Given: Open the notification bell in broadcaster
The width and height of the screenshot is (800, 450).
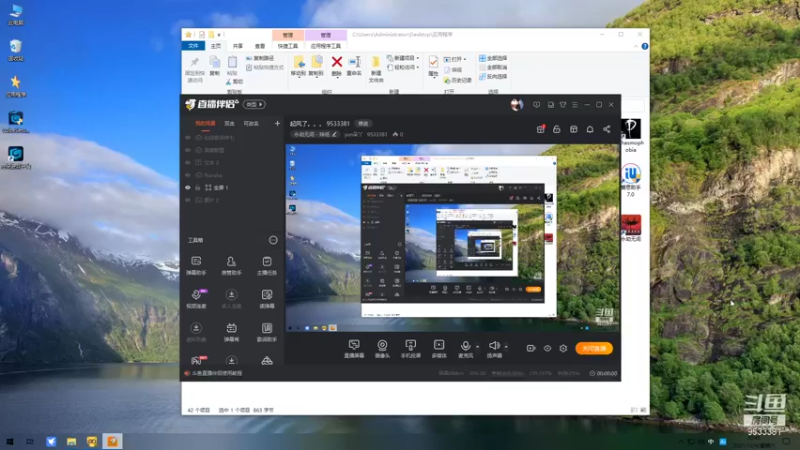Looking at the screenshot, I should (590, 129).
